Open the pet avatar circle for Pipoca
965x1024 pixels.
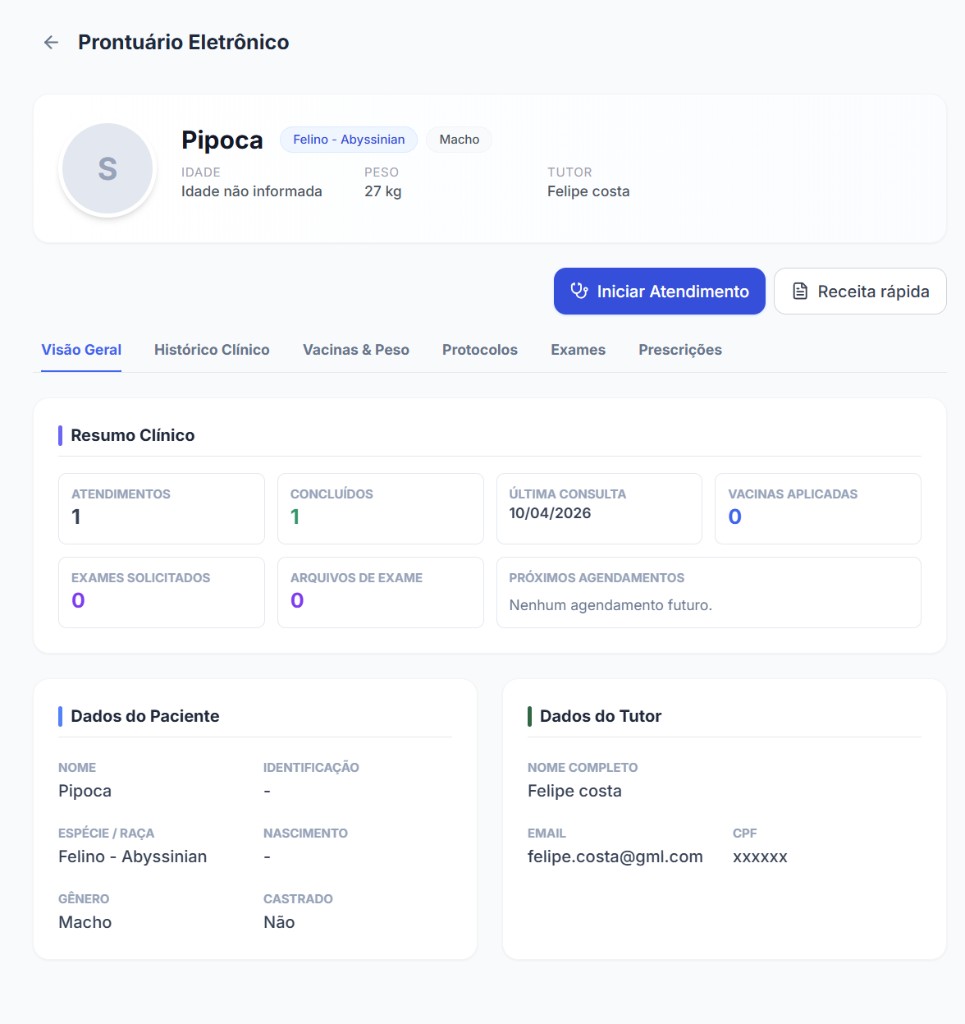[108, 167]
